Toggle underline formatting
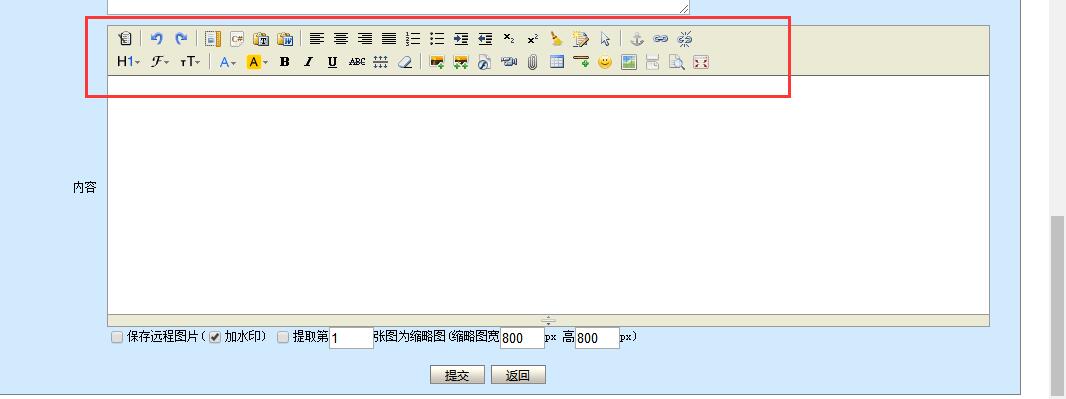1066x399 pixels. pyautogui.click(x=332, y=62)
